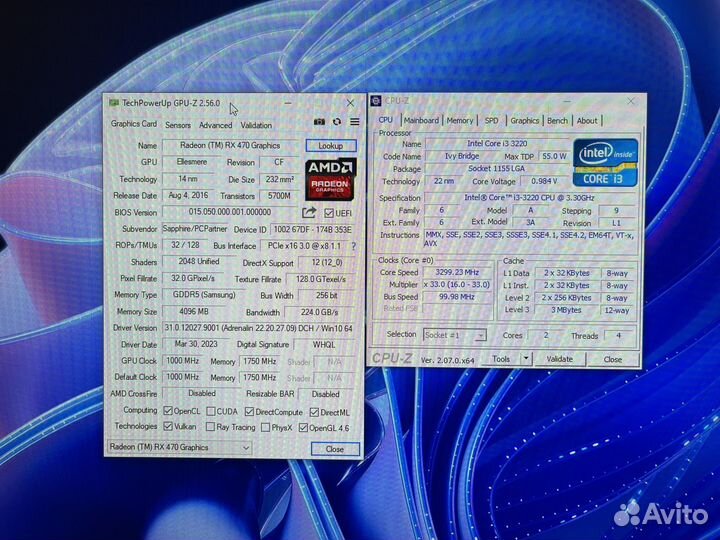720x540 pixels.
Task: Click the Driver Version field in GPU-Z
Action: pos(259,328)
